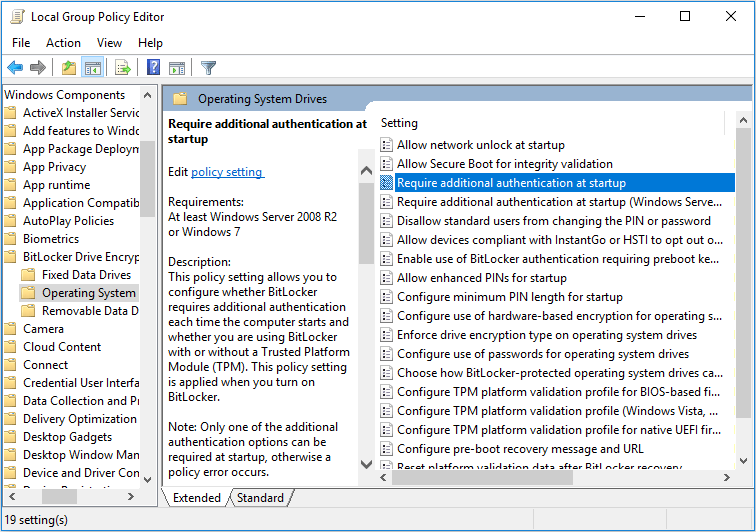Select Allow devices compliant with InstantGo setting

coord(559,240)
